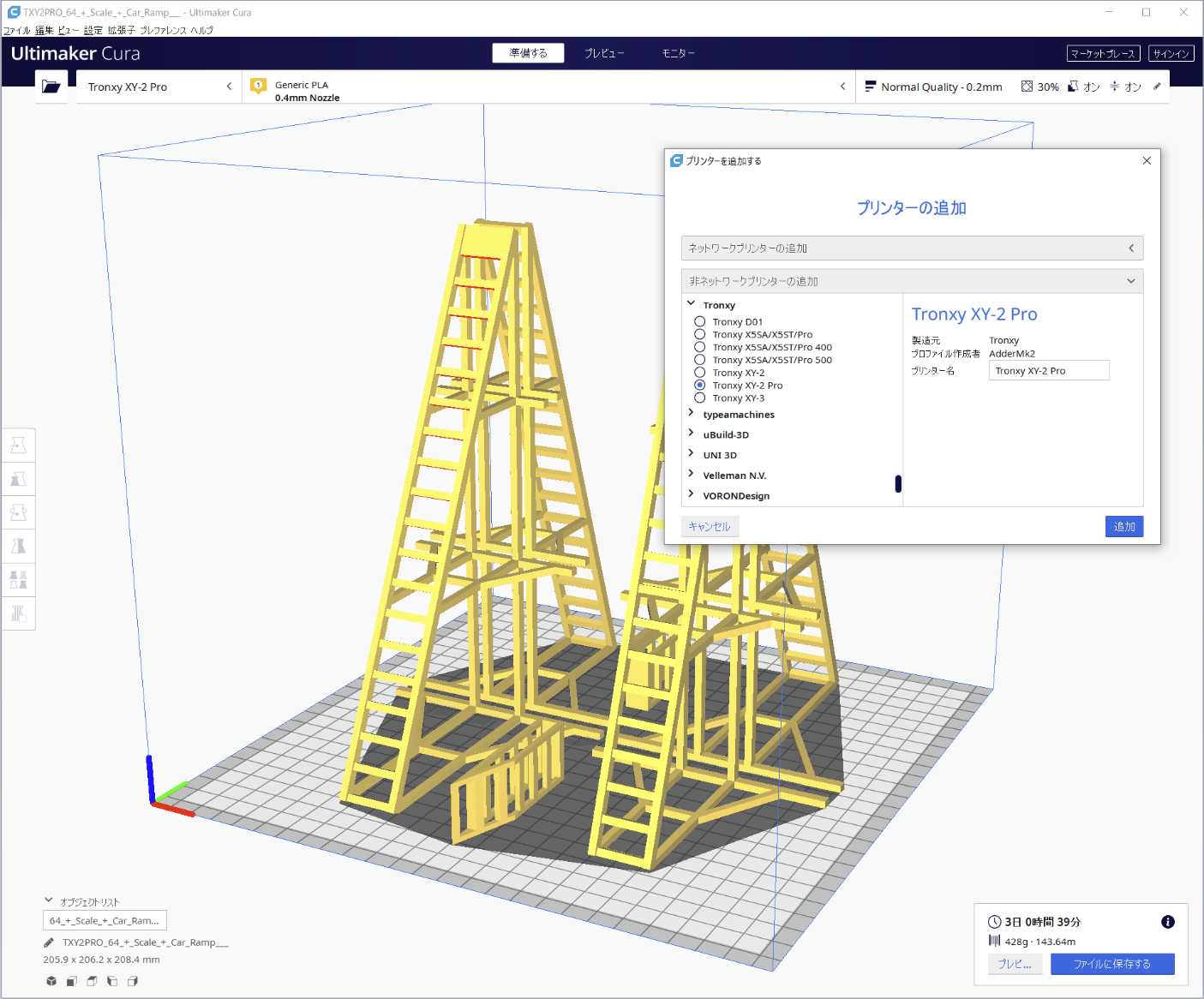Click the サインイン button
The image size is (1204, 999).
[1171, 53]
